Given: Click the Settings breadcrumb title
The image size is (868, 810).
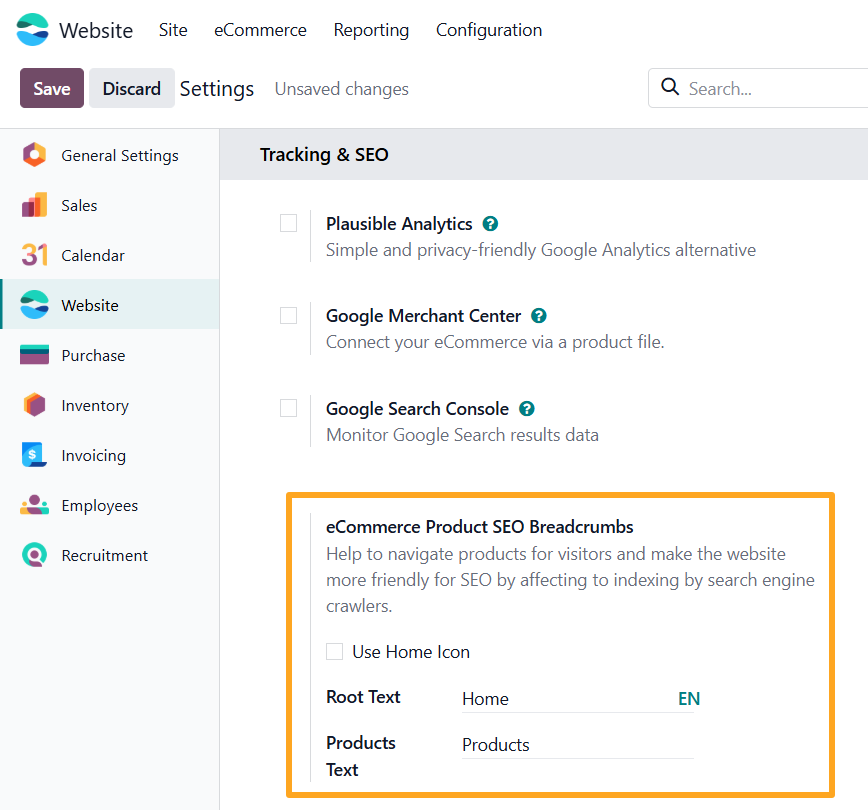Looking at the screenshot, I should click(216, 89).
